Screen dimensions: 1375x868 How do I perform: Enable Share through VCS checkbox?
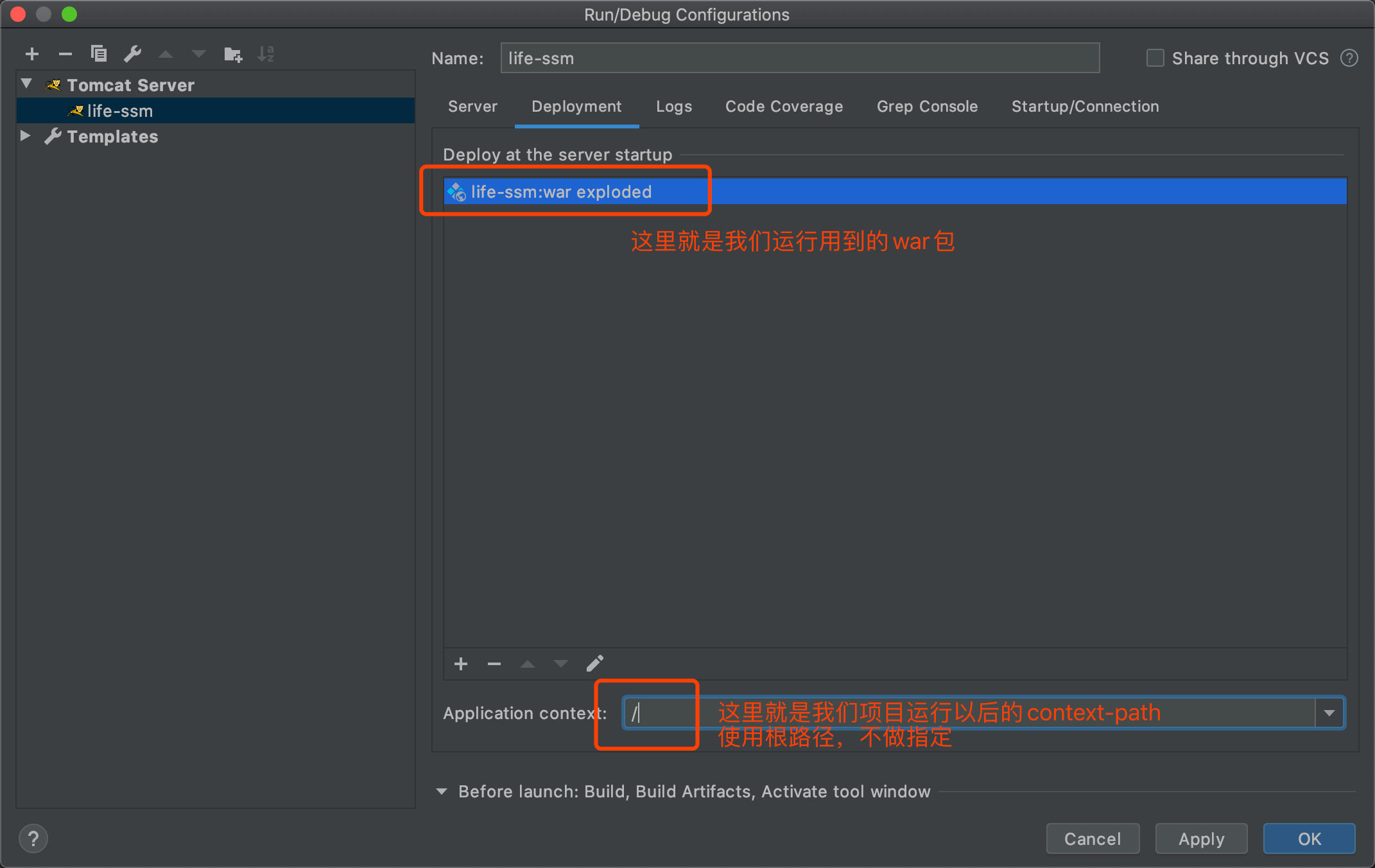tap(1155, 58)
